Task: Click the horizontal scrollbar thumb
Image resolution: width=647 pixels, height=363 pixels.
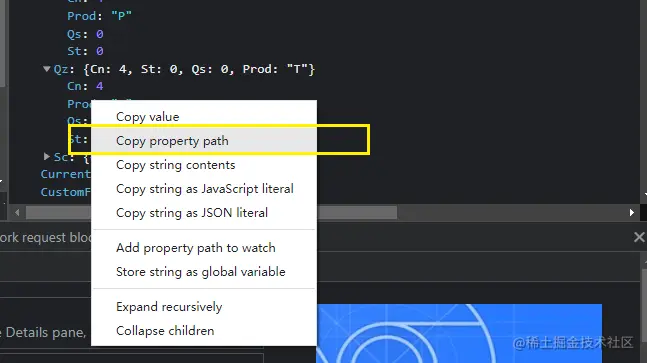Action: pos(211,213)
